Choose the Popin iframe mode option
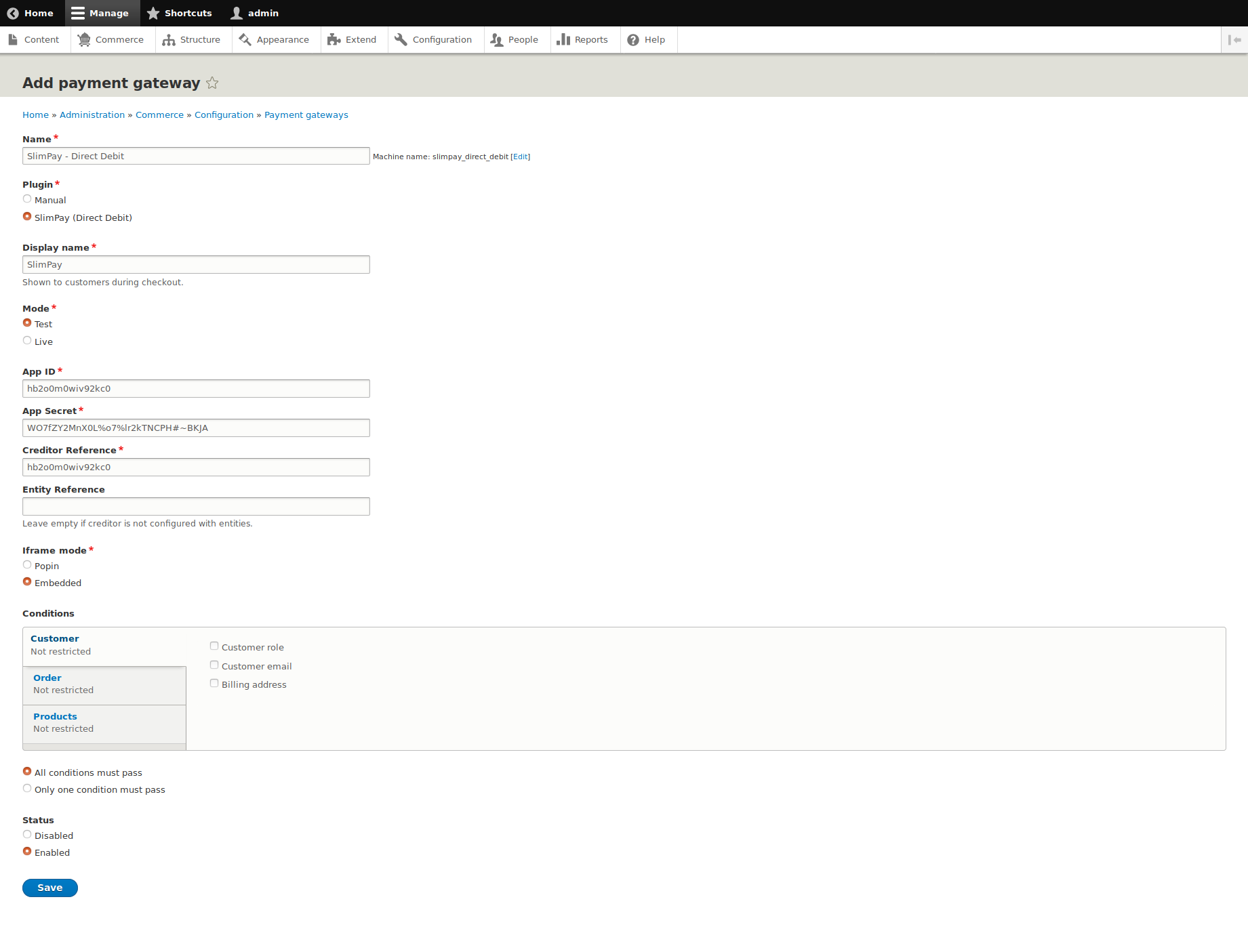The width and height of the screenshot is (1248, 952). tap(27, 564)
